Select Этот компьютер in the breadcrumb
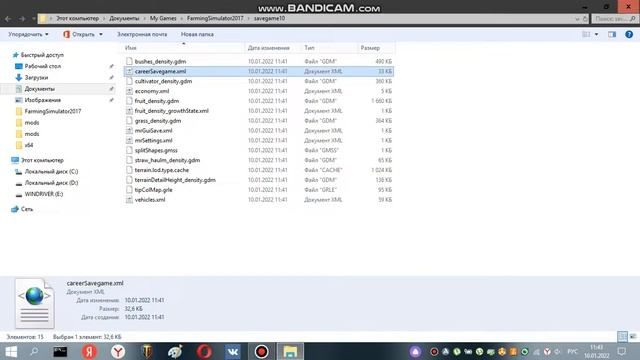The height and width of the screenshot is (360, 640). (77, 18)
